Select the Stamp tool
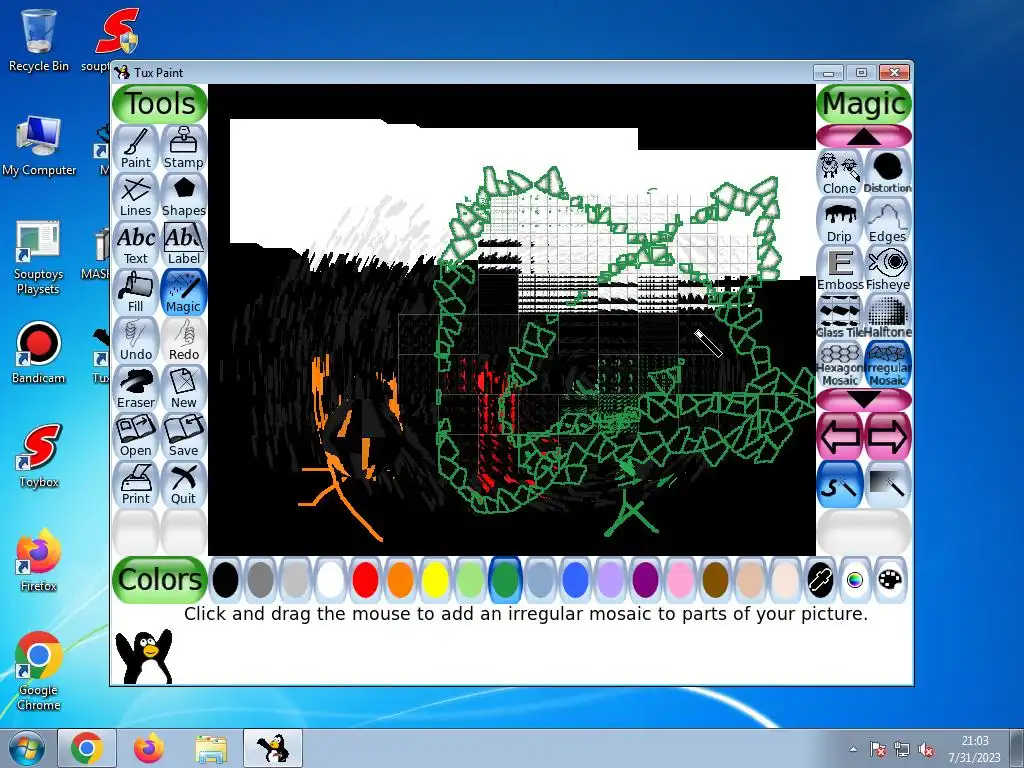The height and width of the screenshot is (768, 1024). click(184, 148)
